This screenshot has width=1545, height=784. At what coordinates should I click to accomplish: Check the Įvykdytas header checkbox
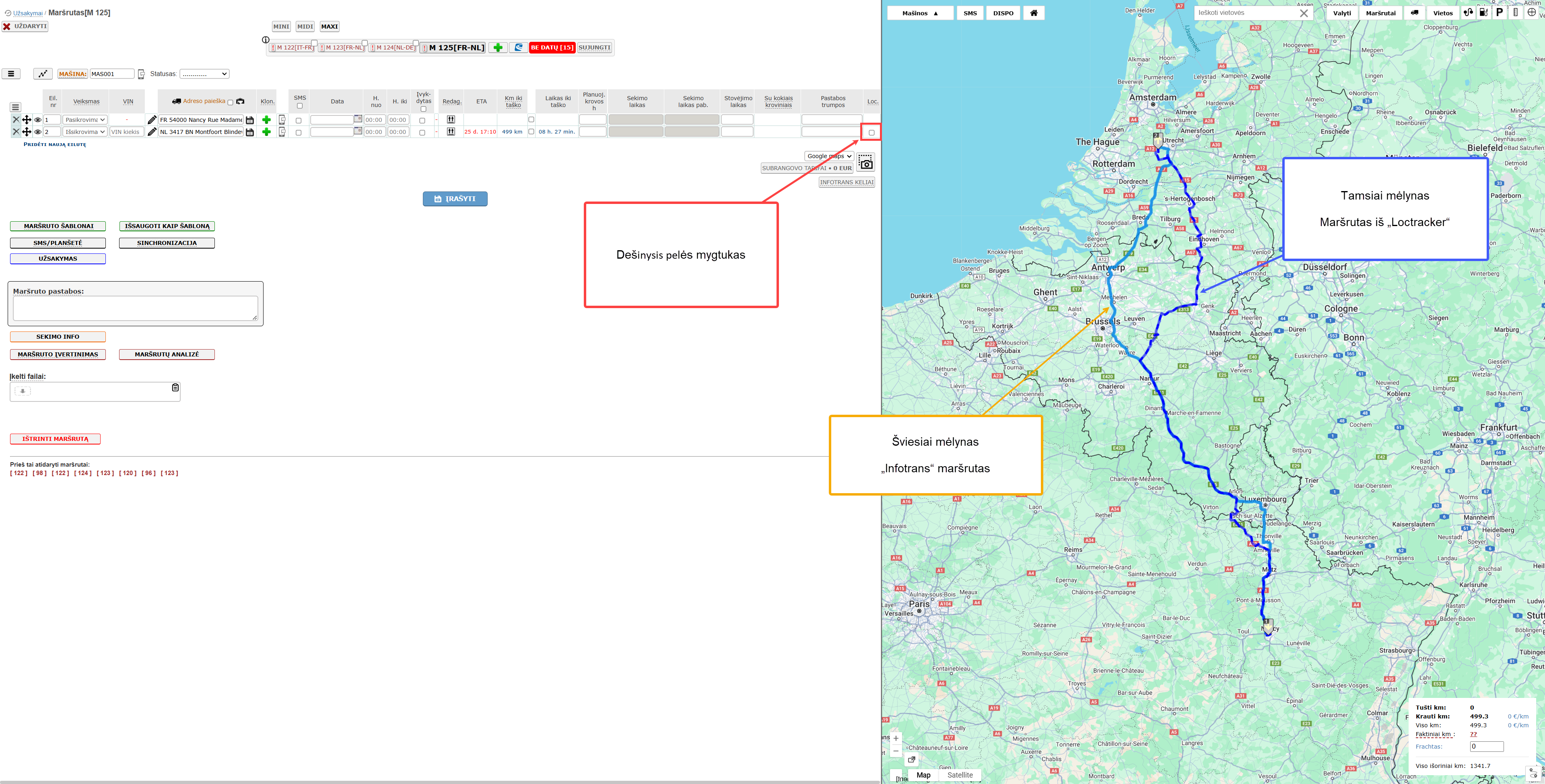[x=423, y=109]
